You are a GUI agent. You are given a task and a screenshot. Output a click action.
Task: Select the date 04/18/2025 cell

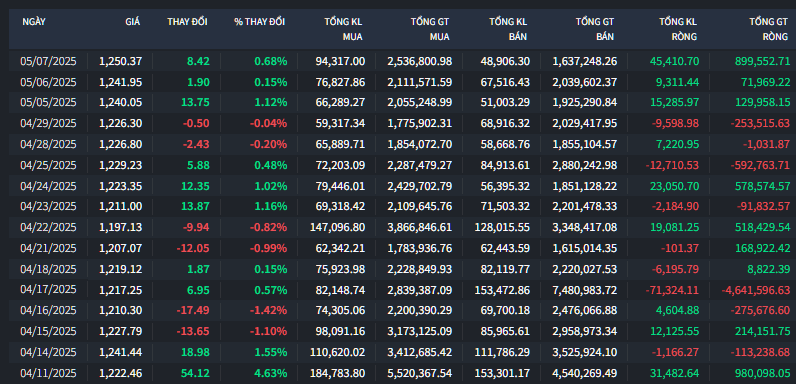click(x=48, y=269)
